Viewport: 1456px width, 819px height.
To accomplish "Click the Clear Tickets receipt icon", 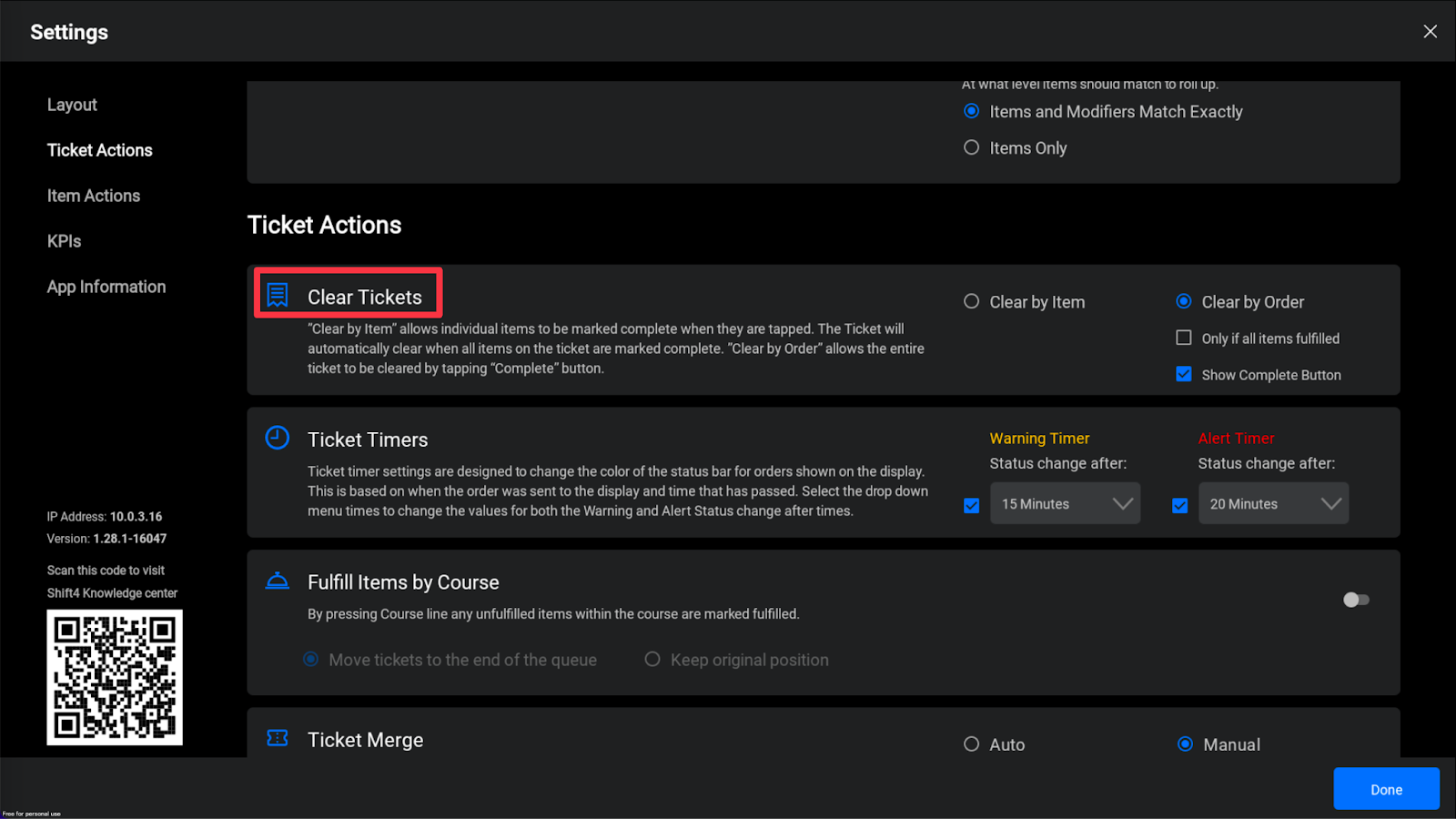I will point(278,295).
